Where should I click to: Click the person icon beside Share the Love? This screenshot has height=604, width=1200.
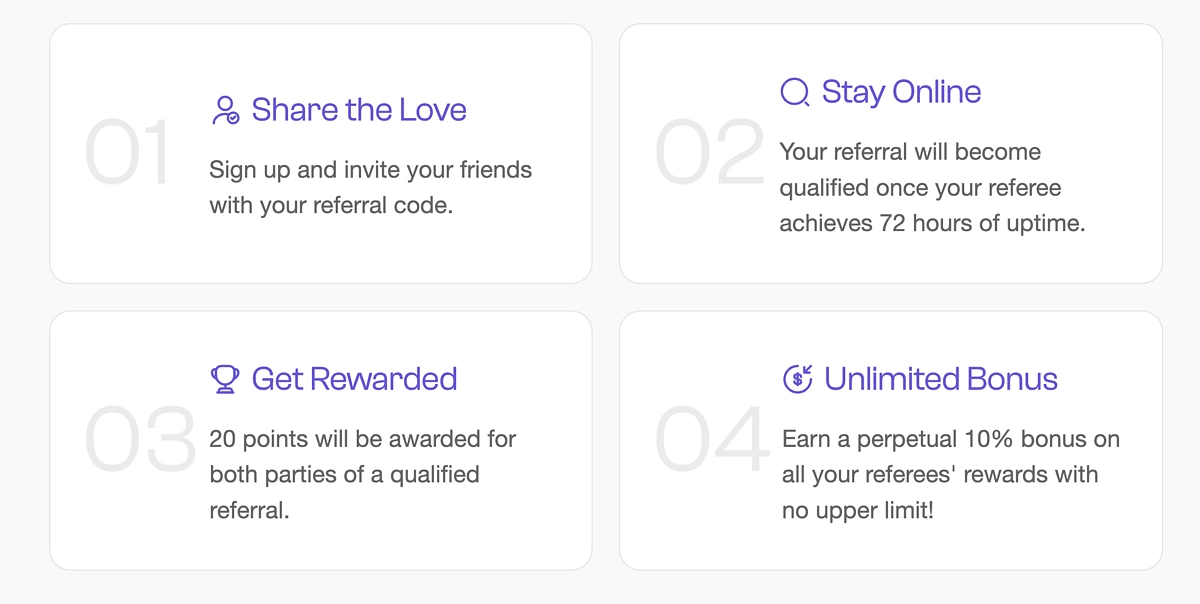point(226,110)
